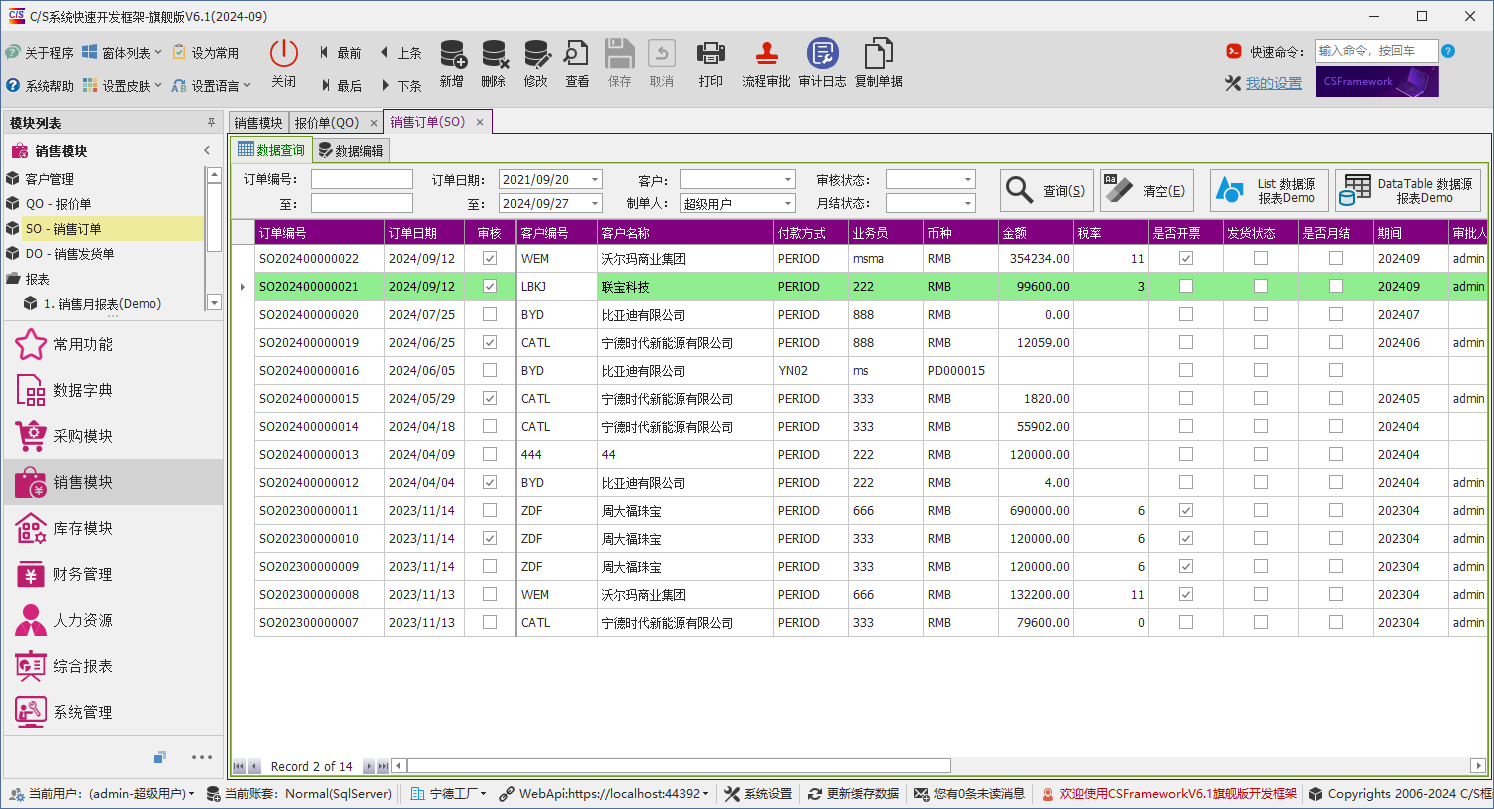Switch to the 销售模块 tab
The image size is (1494, 809).
click(258, 123)
